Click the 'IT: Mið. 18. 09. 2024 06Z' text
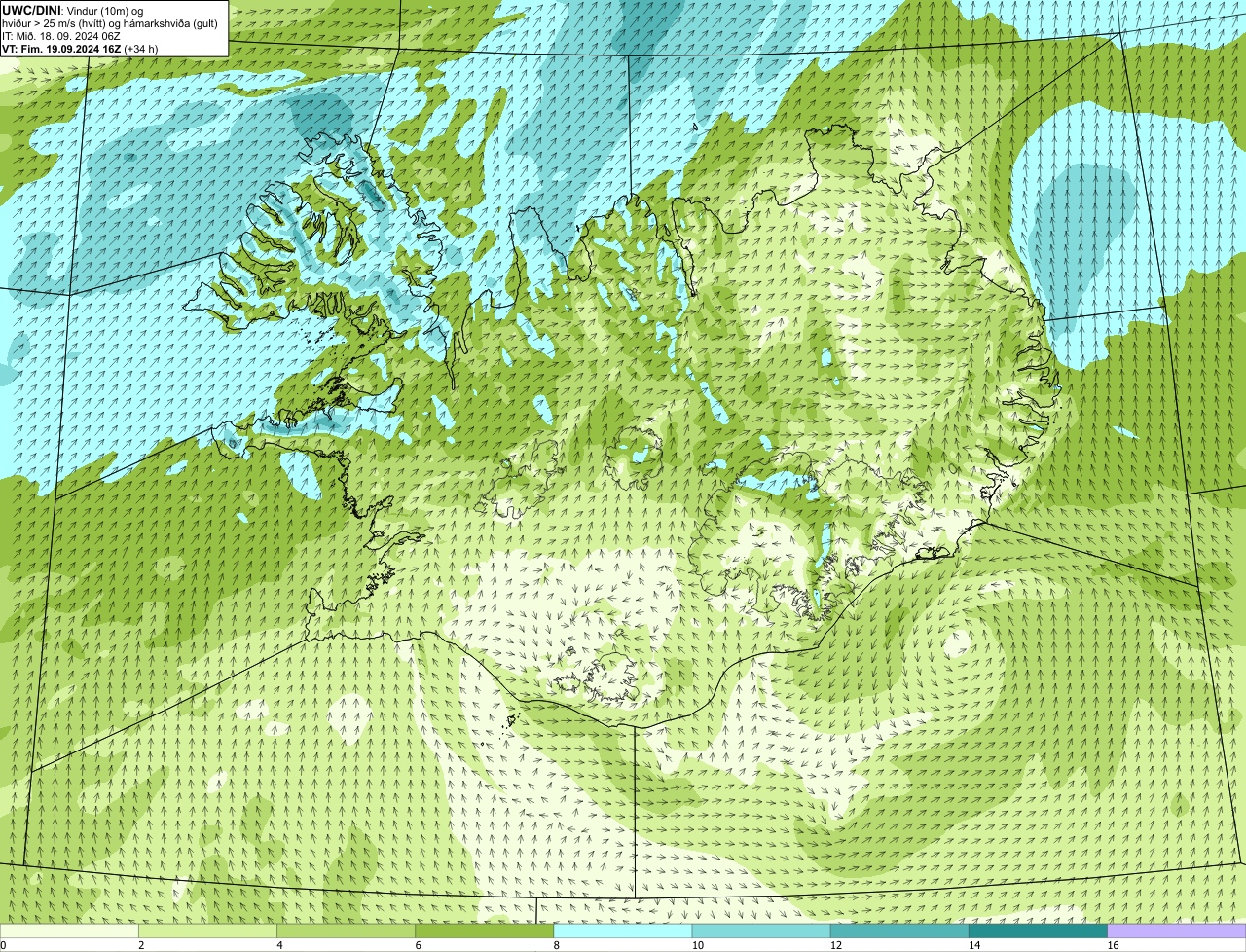 61,35
